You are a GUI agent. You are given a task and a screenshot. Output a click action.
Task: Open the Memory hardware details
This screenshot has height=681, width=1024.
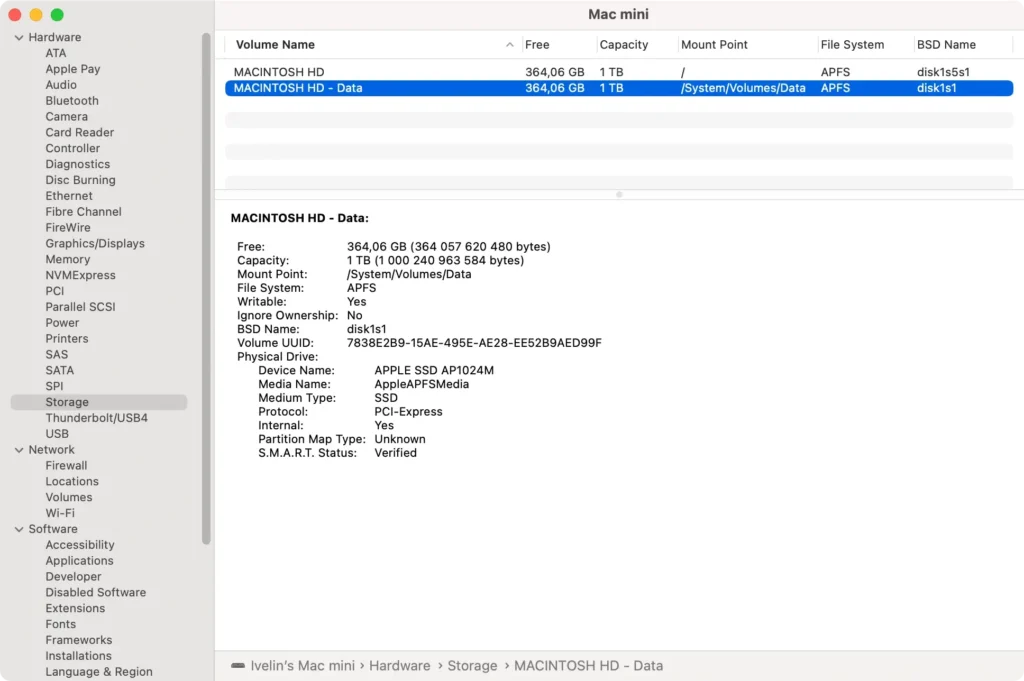[67, 259]
